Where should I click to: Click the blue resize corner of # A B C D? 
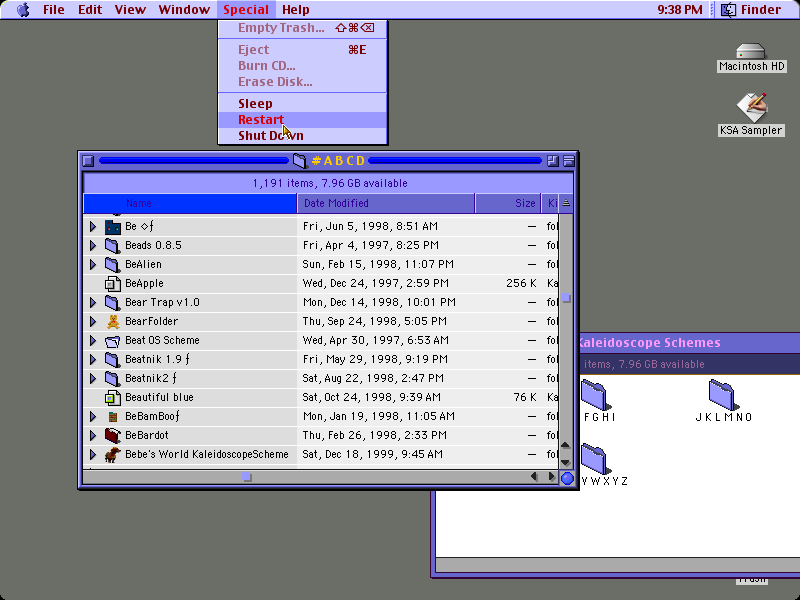point(567,479)
